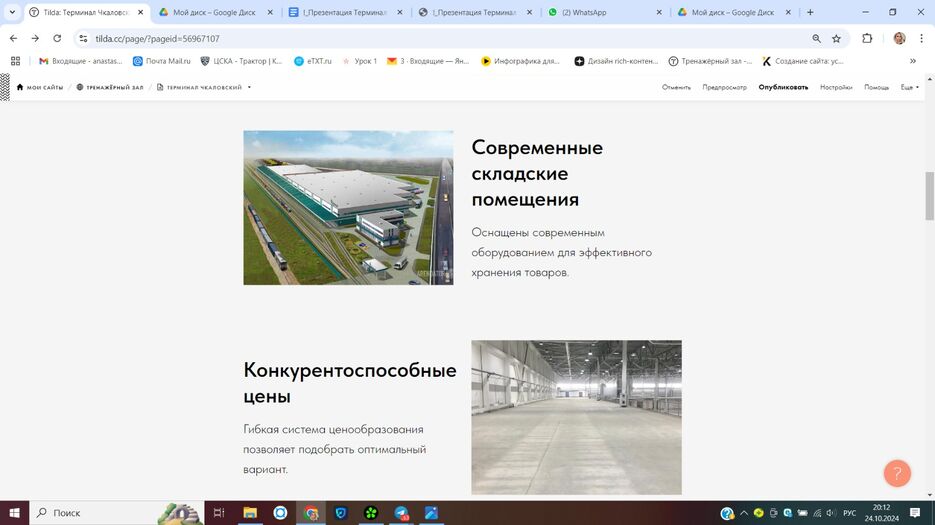Show hidden bookmarks with the overflow chevron
935x525 pixels.
coord(912,61)
